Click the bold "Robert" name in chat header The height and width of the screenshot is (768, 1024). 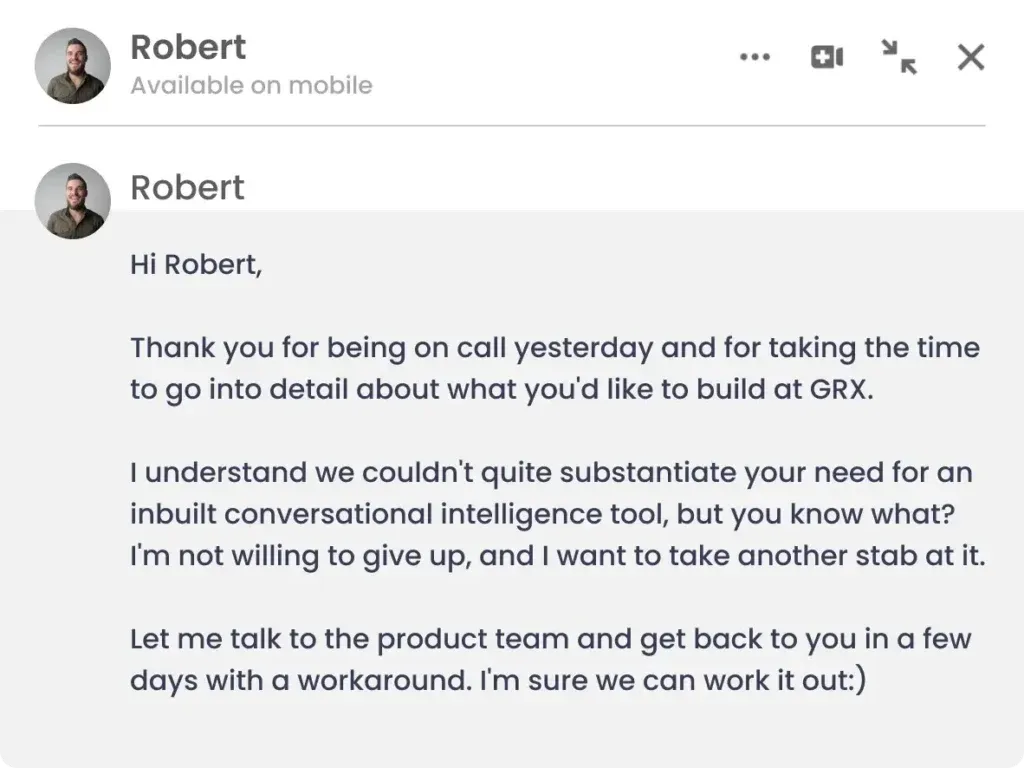188,47
